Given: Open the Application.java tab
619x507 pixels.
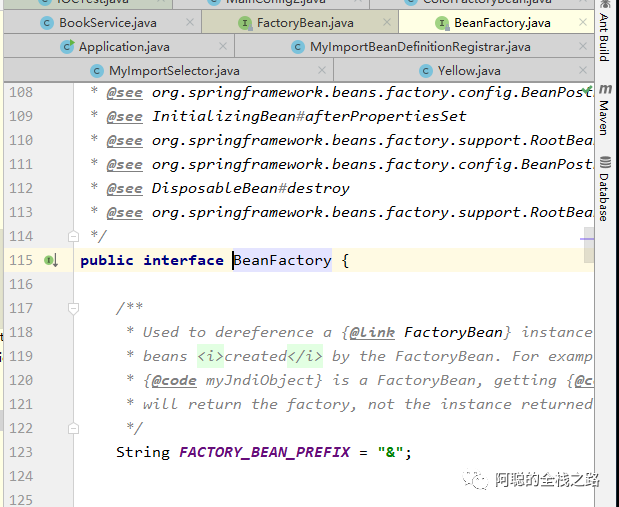Looking at the screenshot, I should coord(119,47).
